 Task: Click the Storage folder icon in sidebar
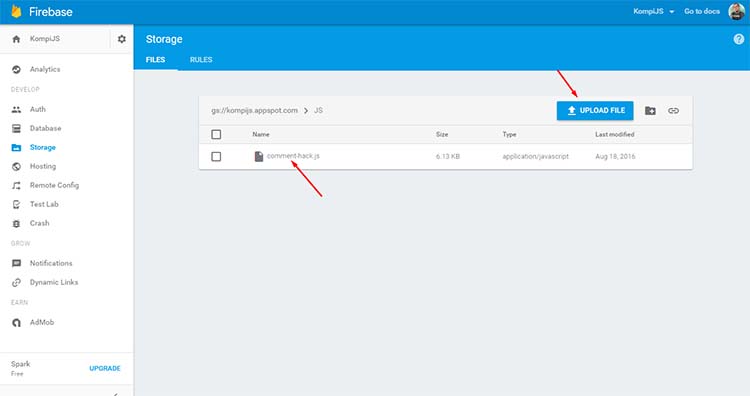[16, 147]
